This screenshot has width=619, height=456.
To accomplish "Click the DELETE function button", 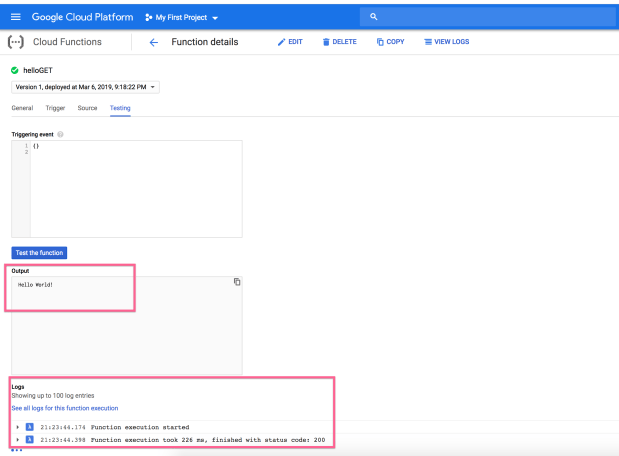I will point(340,42).
